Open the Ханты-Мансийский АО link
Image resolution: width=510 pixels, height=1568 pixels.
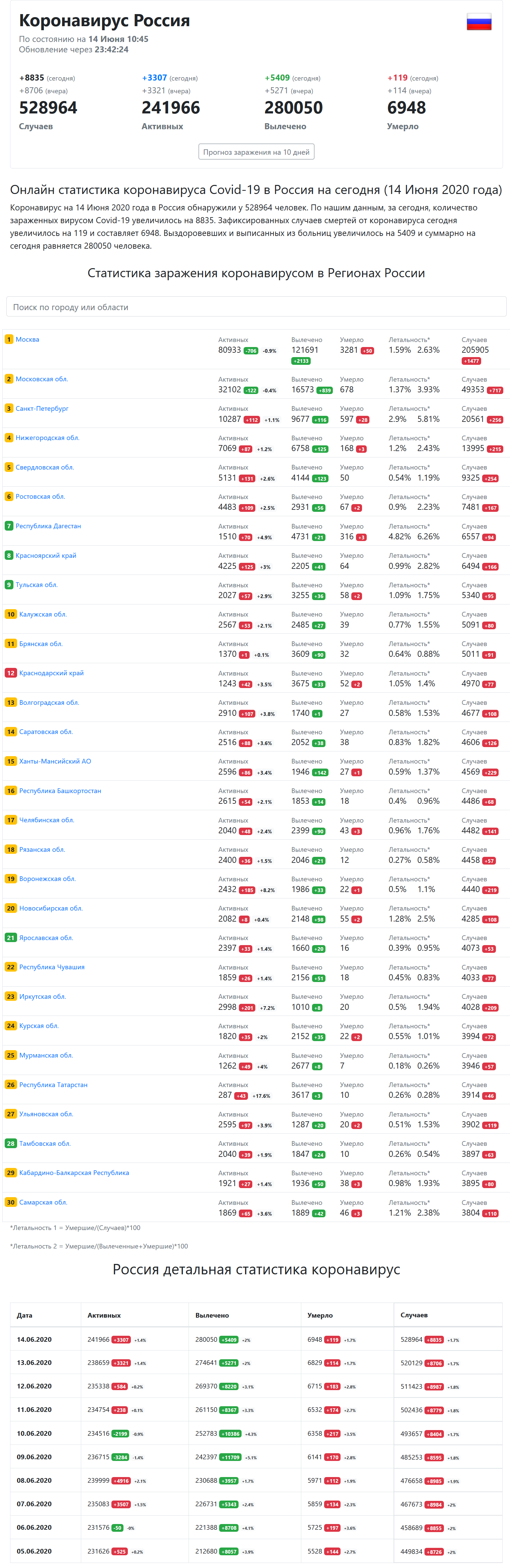tap(55, 762)
